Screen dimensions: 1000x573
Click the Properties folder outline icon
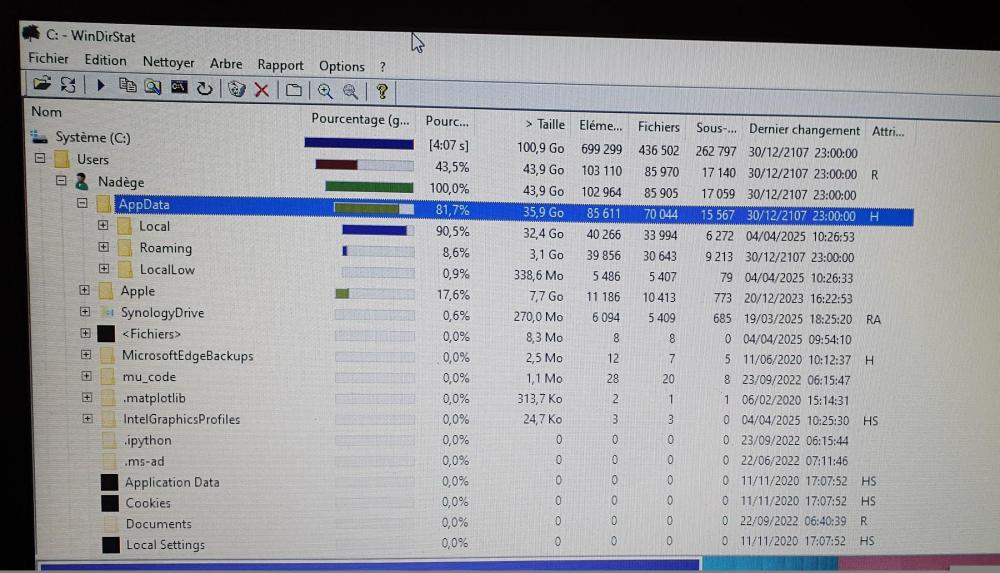pos(293,90)
